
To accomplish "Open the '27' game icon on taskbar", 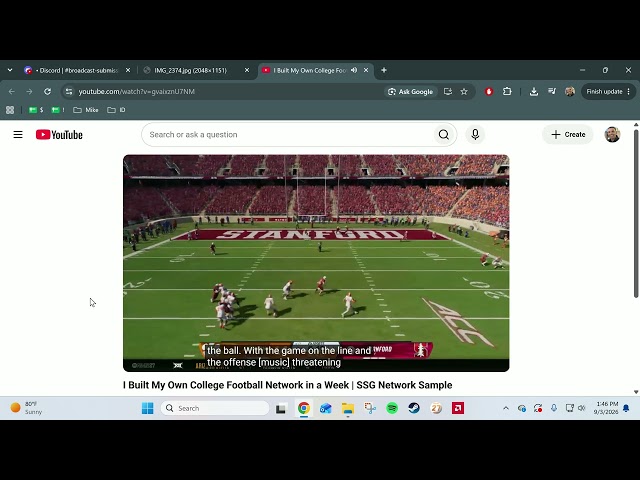I will click(436, 408).
